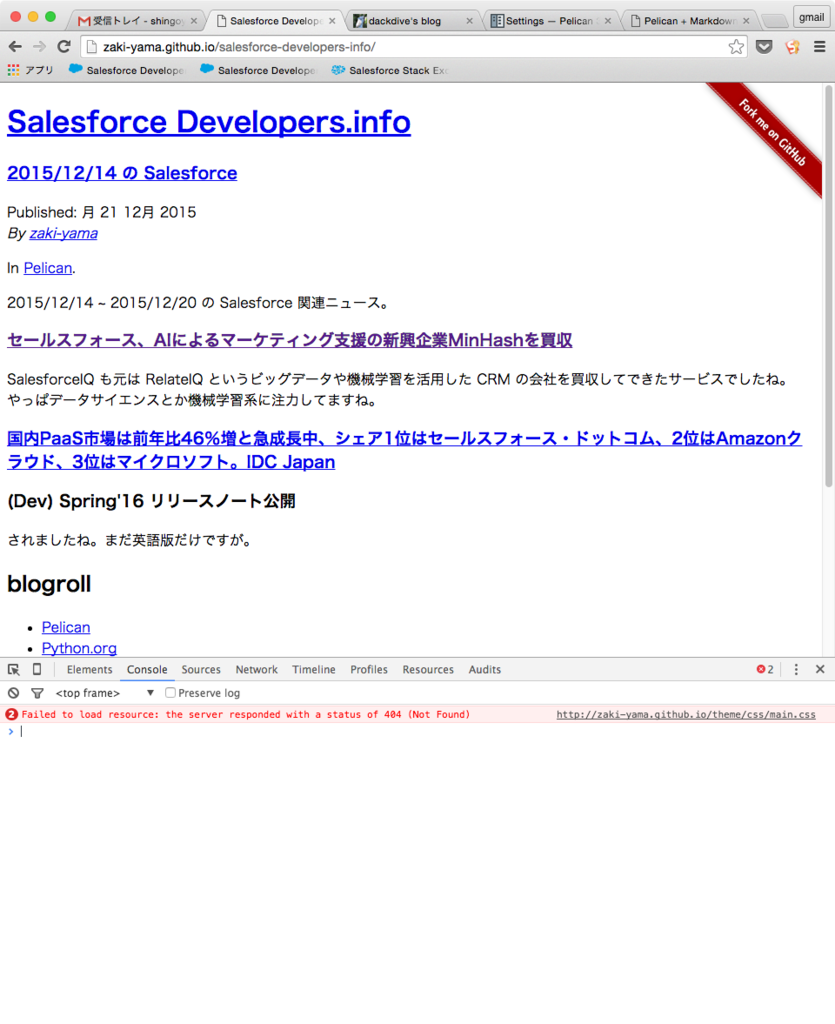Image resolution: width=835 pixels, height=1024 pixels.
Task: Open the top frame context dropdown
Action: coord(104,693)
